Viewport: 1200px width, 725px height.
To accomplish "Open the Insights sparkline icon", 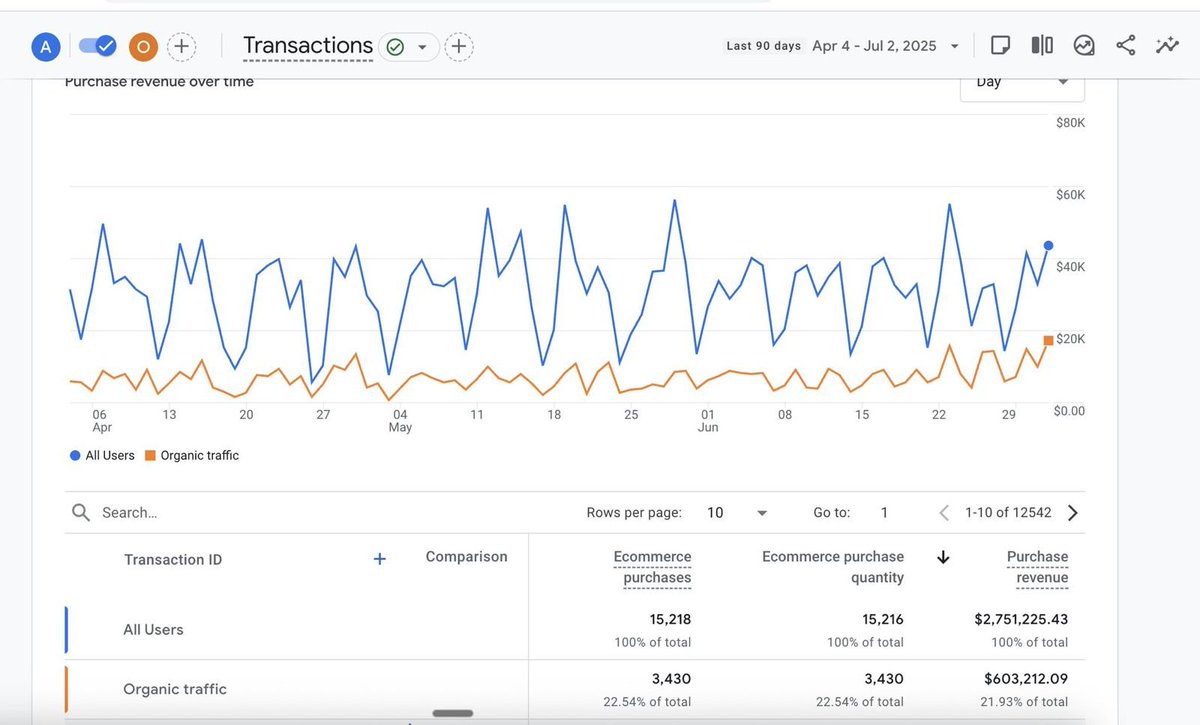I will (x=1167, y=45).
